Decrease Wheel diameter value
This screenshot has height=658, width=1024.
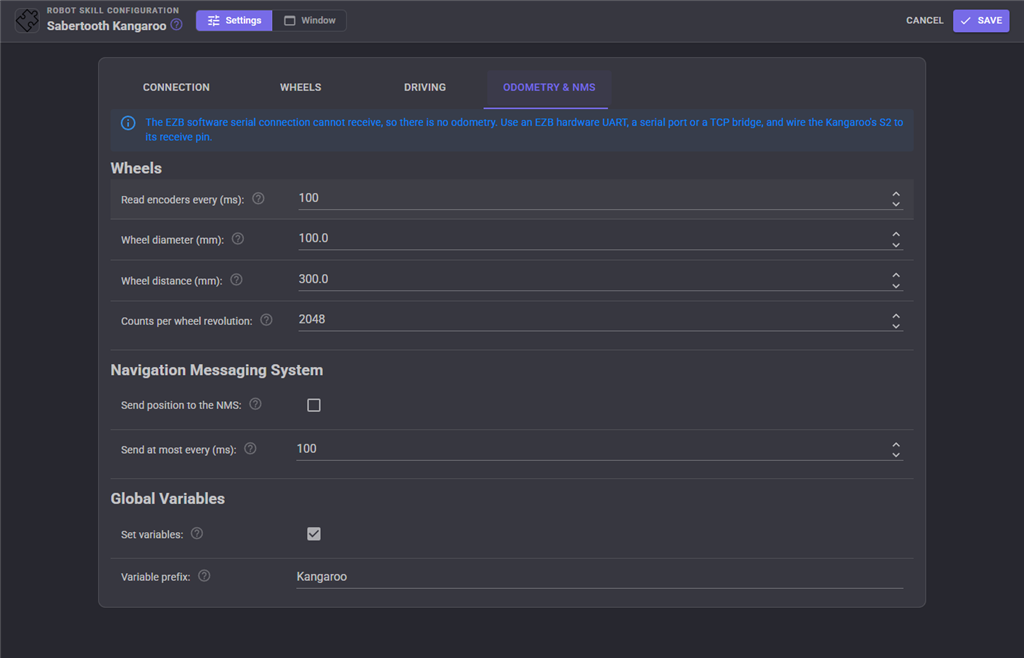coord(896,244)
